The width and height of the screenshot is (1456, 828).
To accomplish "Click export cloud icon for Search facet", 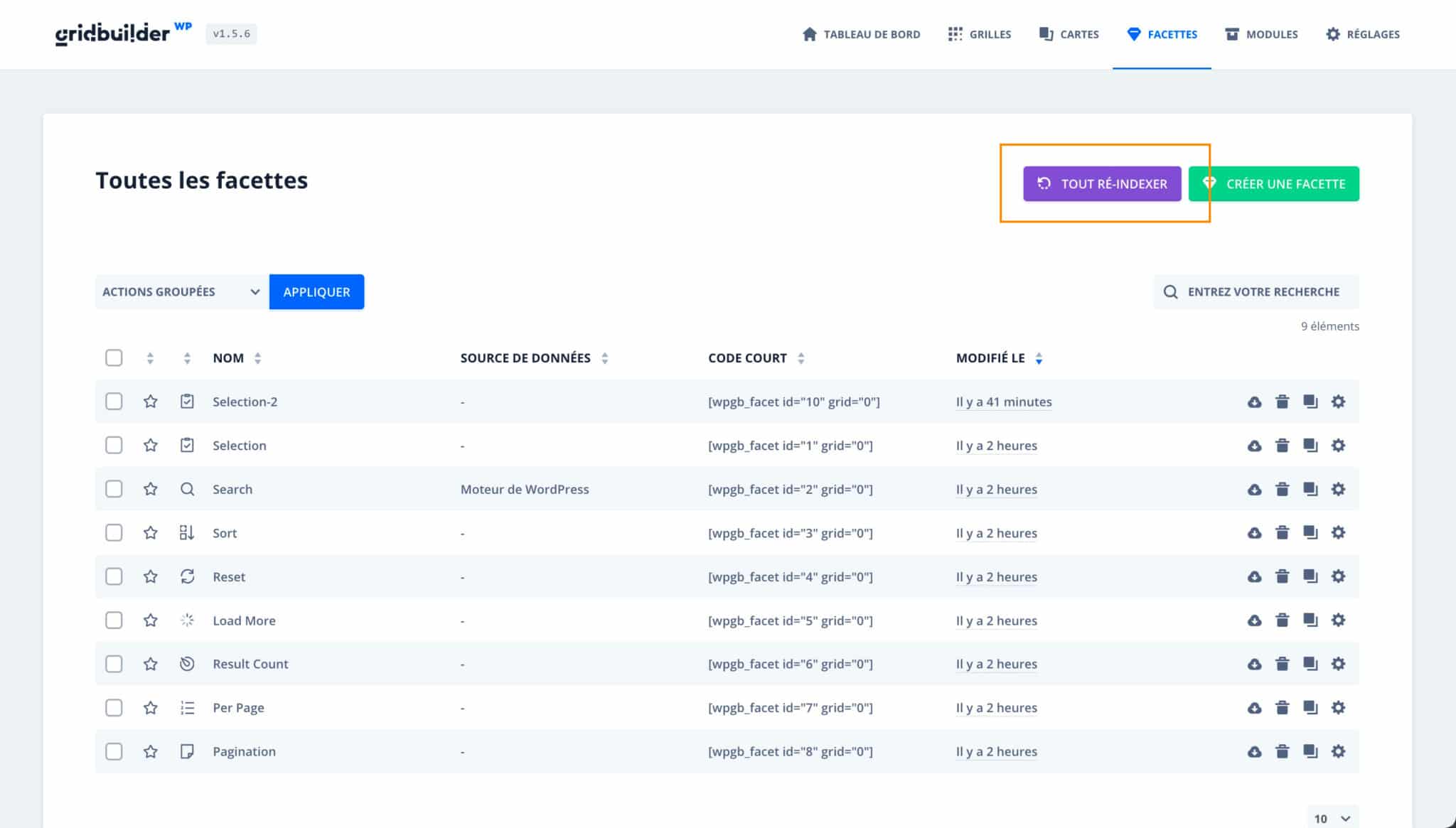I will coord(1254,489).
